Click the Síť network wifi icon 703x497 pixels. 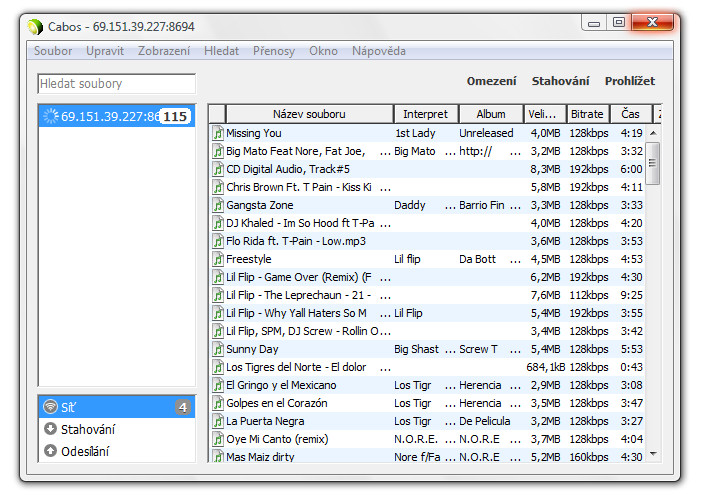(50, 406)
